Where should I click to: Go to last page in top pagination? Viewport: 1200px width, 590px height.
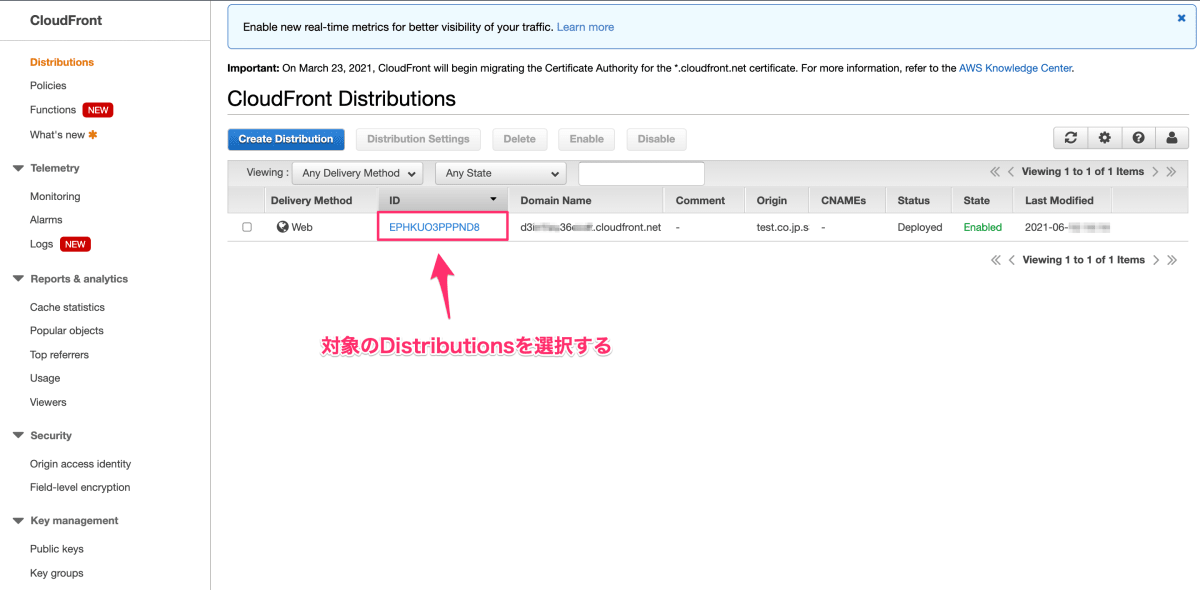pyautogui.click(x=1171, y=172)
